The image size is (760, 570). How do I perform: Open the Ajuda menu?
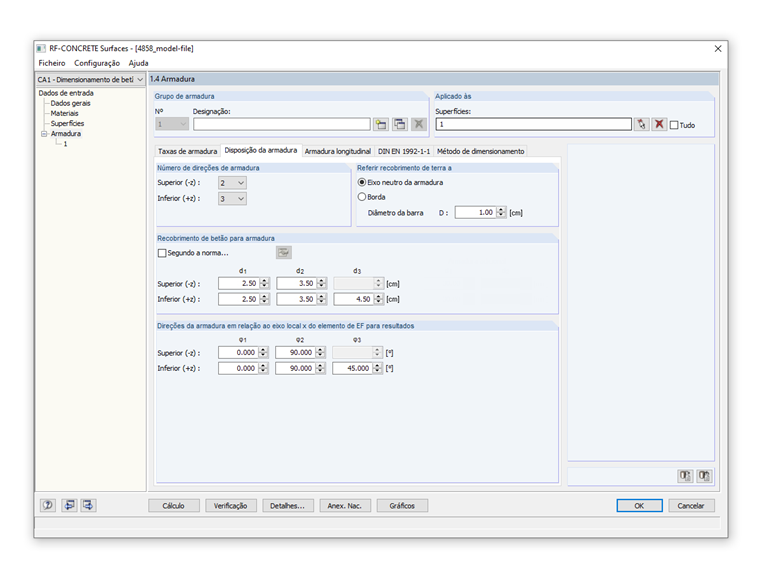coord(139,63)
